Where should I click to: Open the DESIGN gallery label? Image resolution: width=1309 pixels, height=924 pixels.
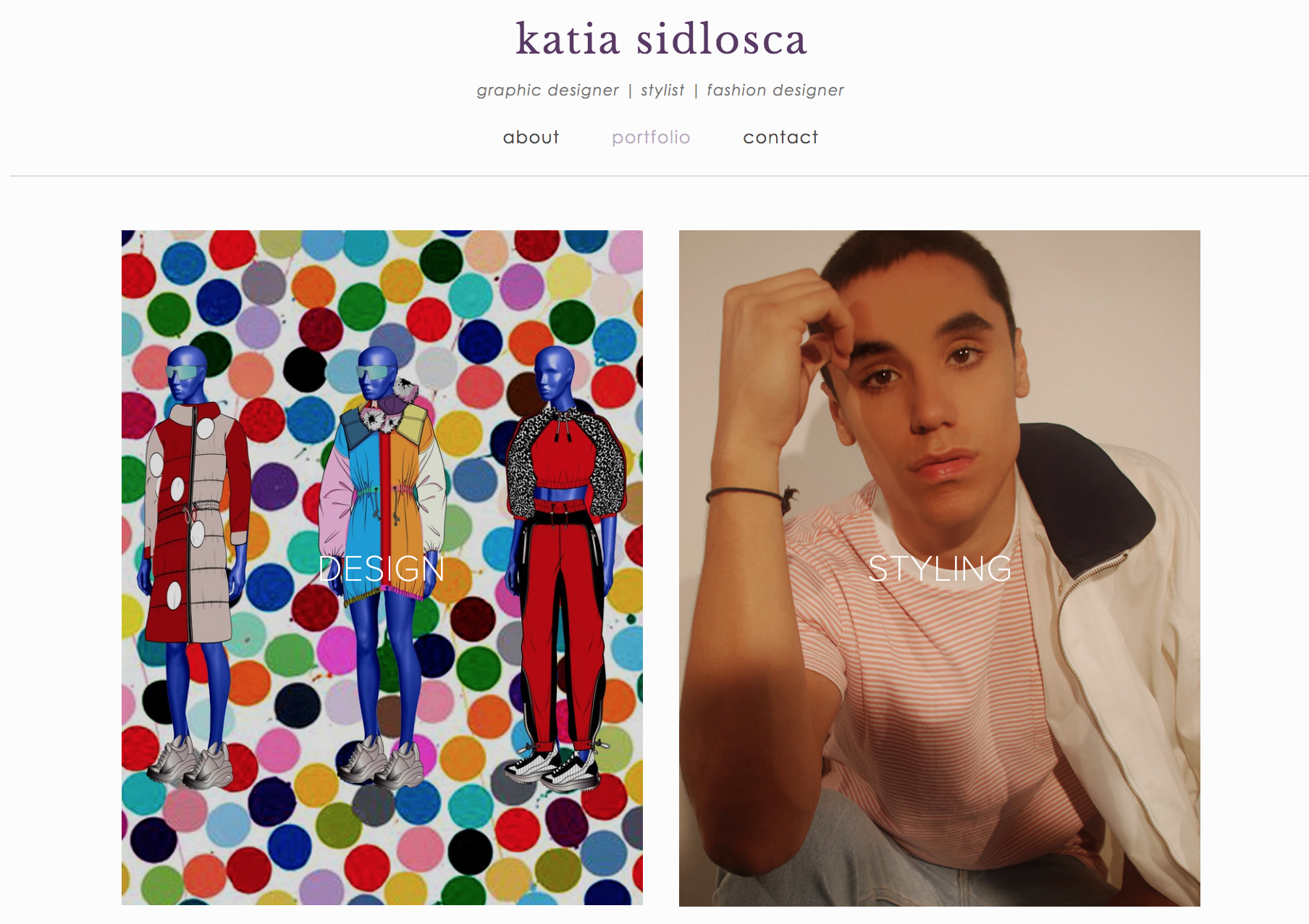pos(382,568)
